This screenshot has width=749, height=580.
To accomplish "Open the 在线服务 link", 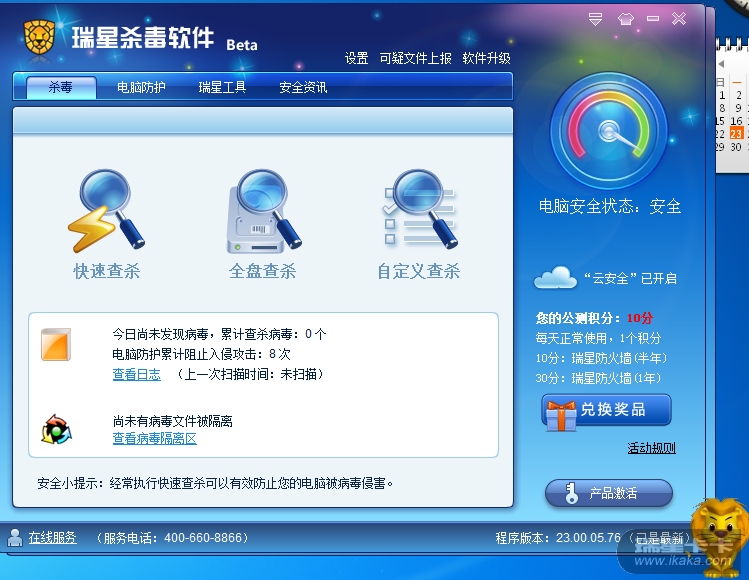I will 53,537.
